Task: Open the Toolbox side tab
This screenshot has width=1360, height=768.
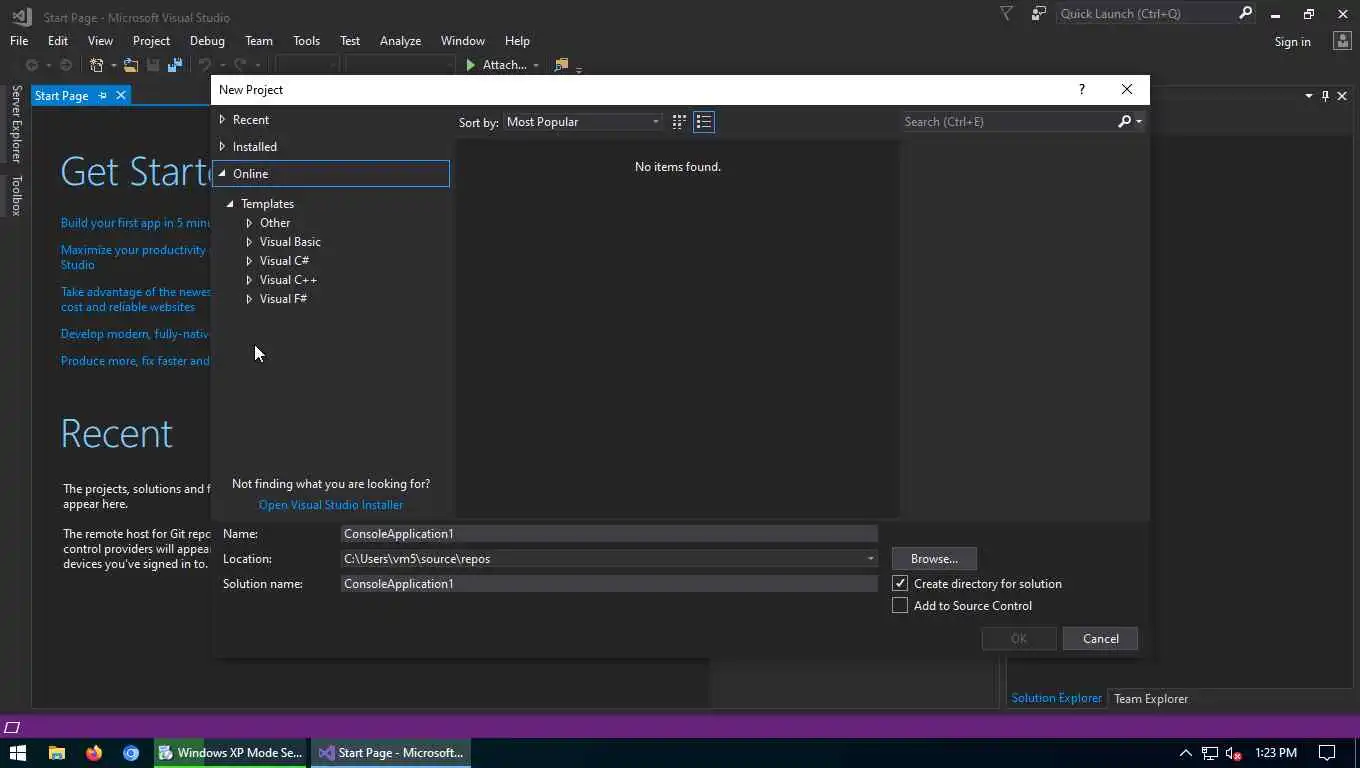Action: coord(16,195)
